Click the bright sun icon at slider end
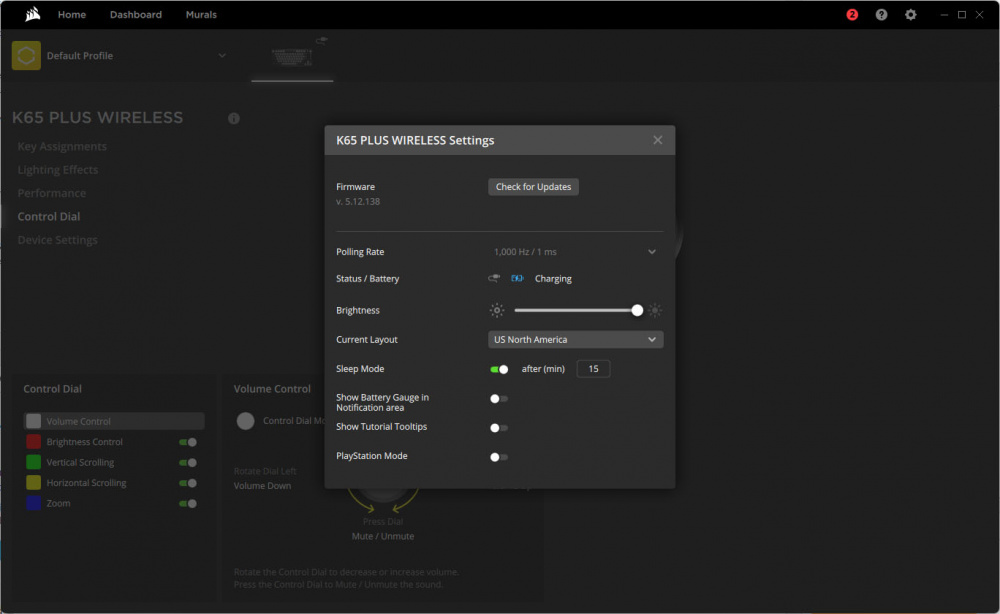Screen dimensions: 1000x614 [655, 311]
